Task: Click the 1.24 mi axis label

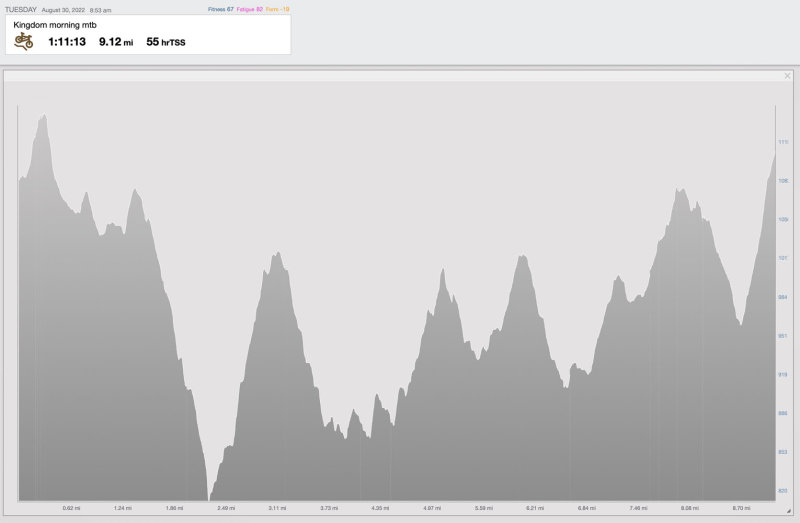Action: pyautogui.click(x=123, y=508)
